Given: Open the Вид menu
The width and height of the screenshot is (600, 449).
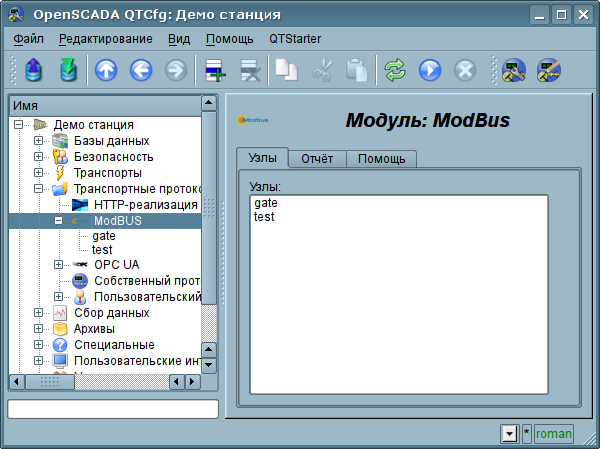Looking at the screenshot, I should pos(179,39).
